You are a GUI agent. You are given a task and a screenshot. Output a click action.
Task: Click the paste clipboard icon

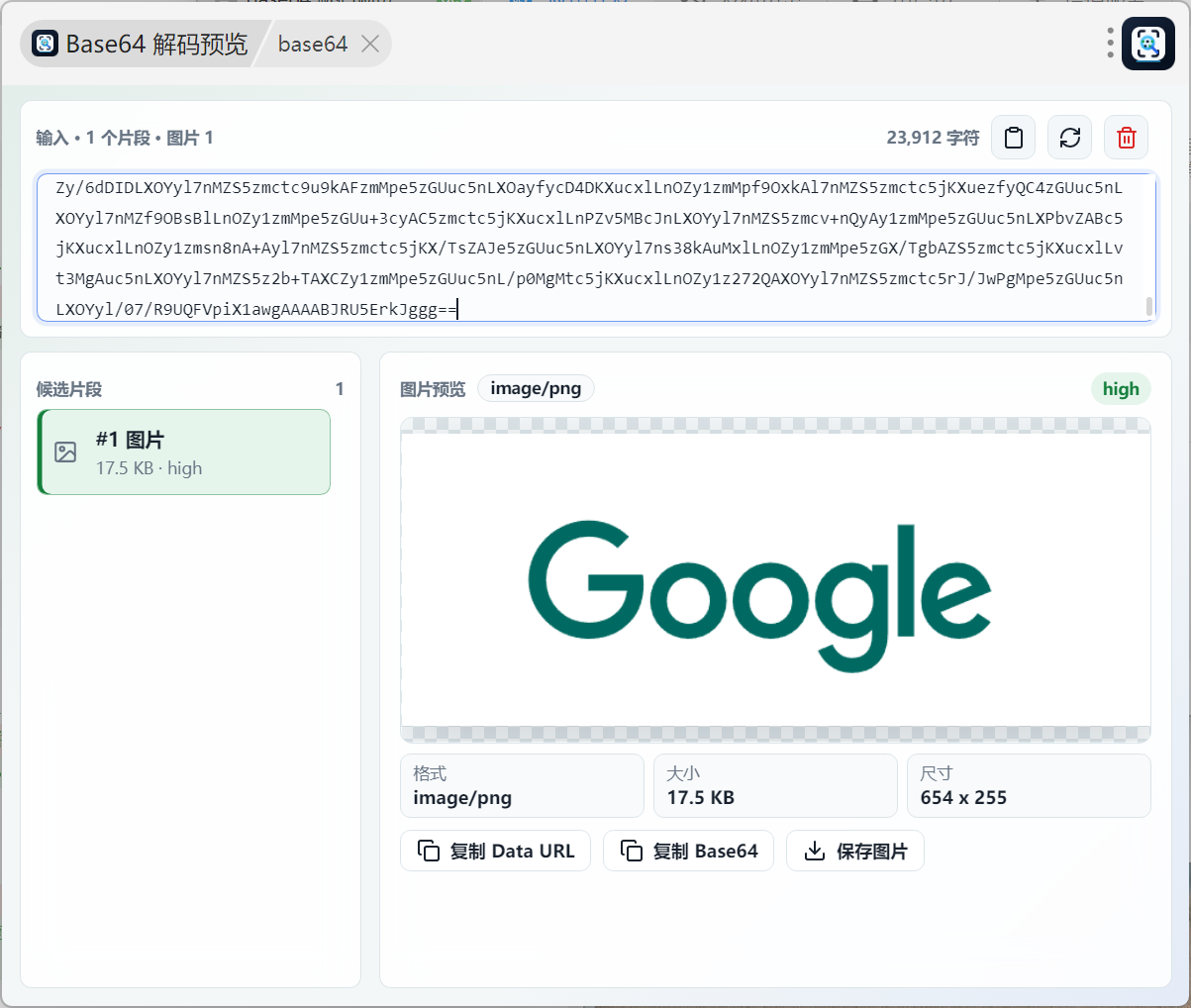click(1014, 138)
